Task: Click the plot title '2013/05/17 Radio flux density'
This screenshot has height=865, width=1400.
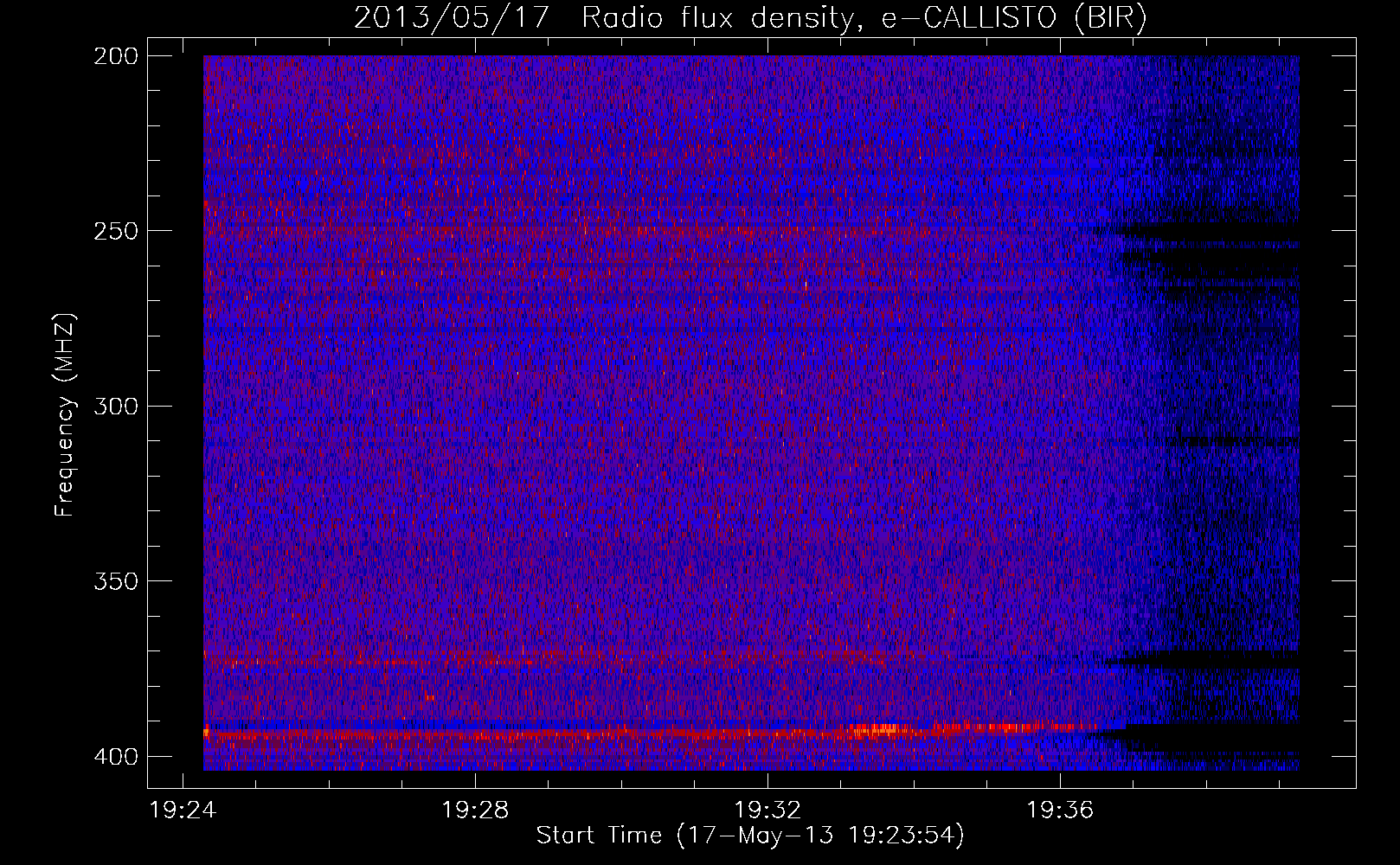Action: (x=749, y=18)
